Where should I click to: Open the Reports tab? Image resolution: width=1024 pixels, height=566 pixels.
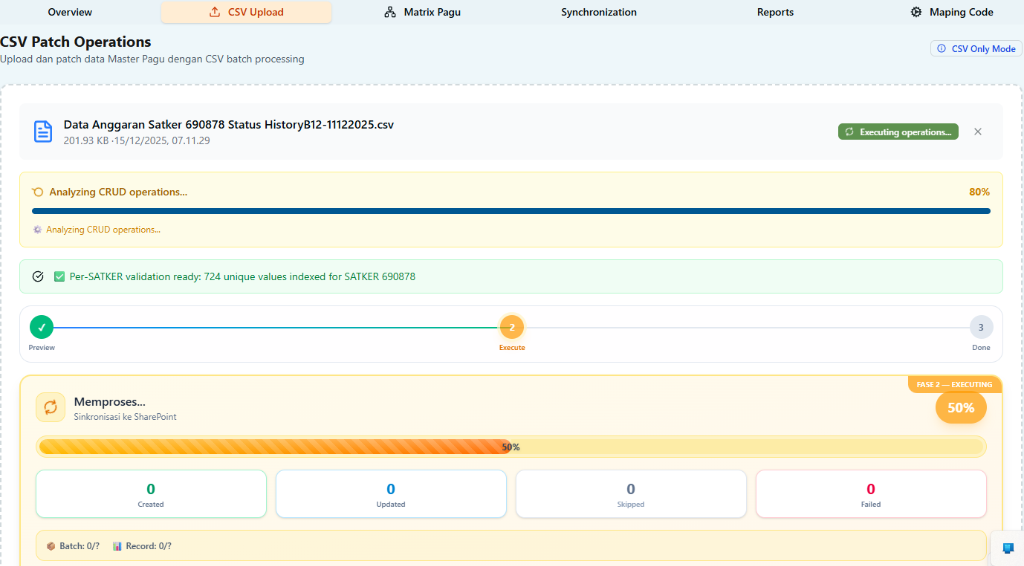[775, 13]
